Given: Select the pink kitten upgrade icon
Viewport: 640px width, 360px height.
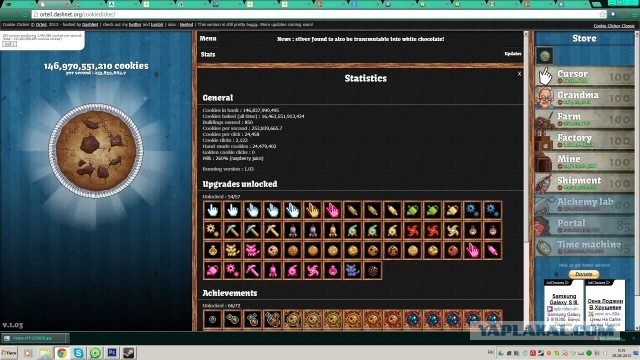Looking at the screenshot, I should coord(253,250).
